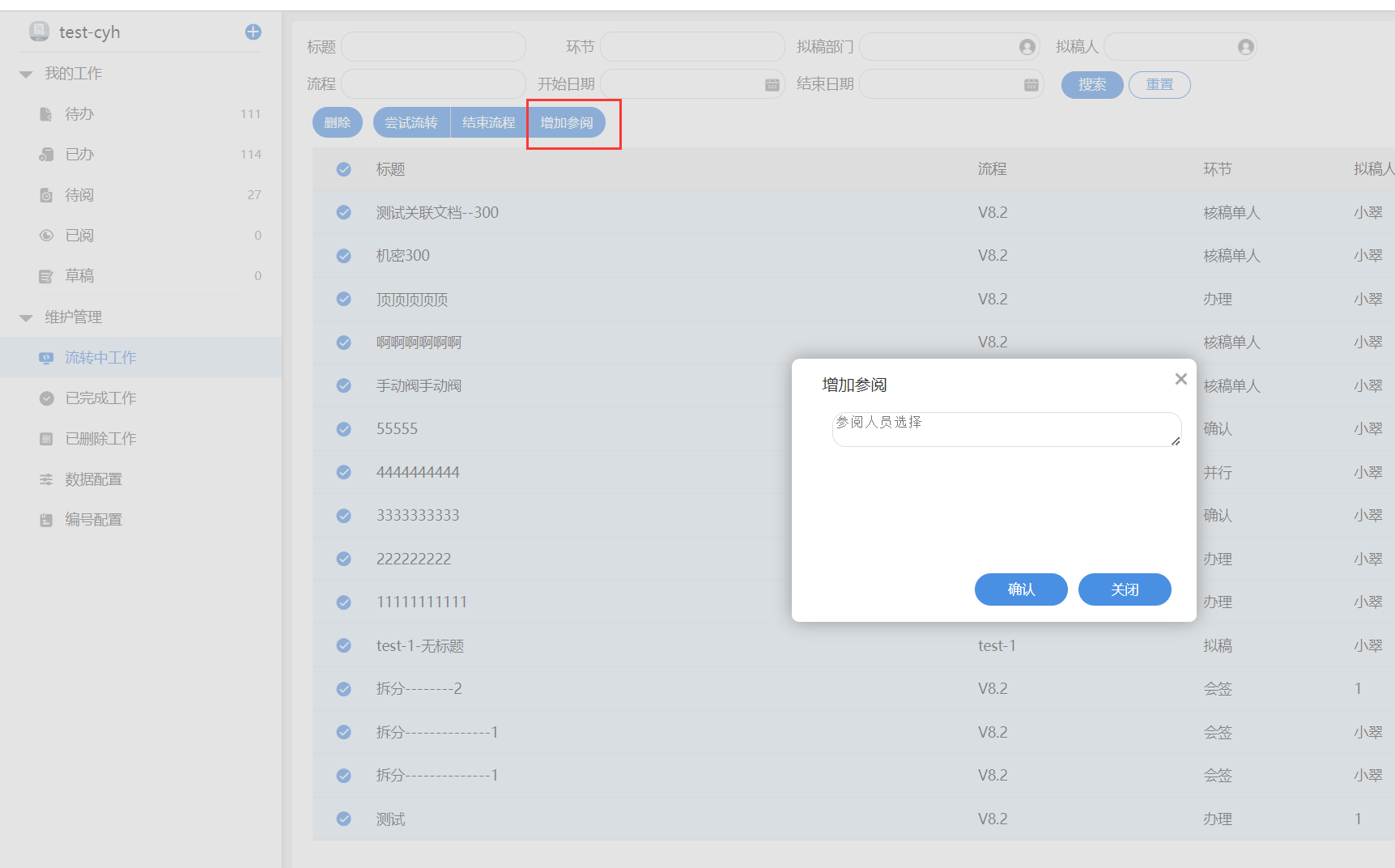
Task: Toggle the select-all checkbox in table header
Action: tap(344, 169)
